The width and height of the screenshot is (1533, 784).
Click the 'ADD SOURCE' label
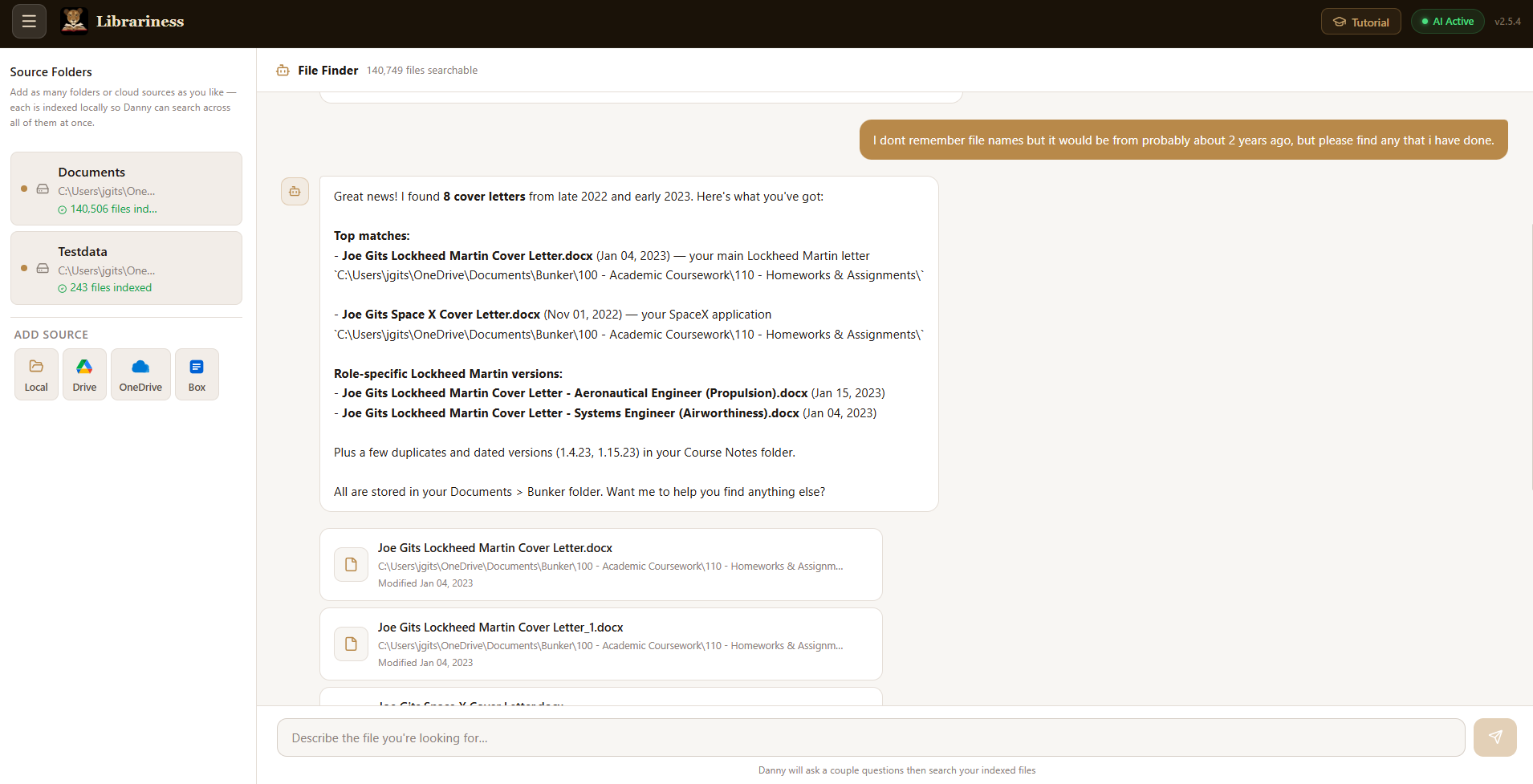[51, 335]
